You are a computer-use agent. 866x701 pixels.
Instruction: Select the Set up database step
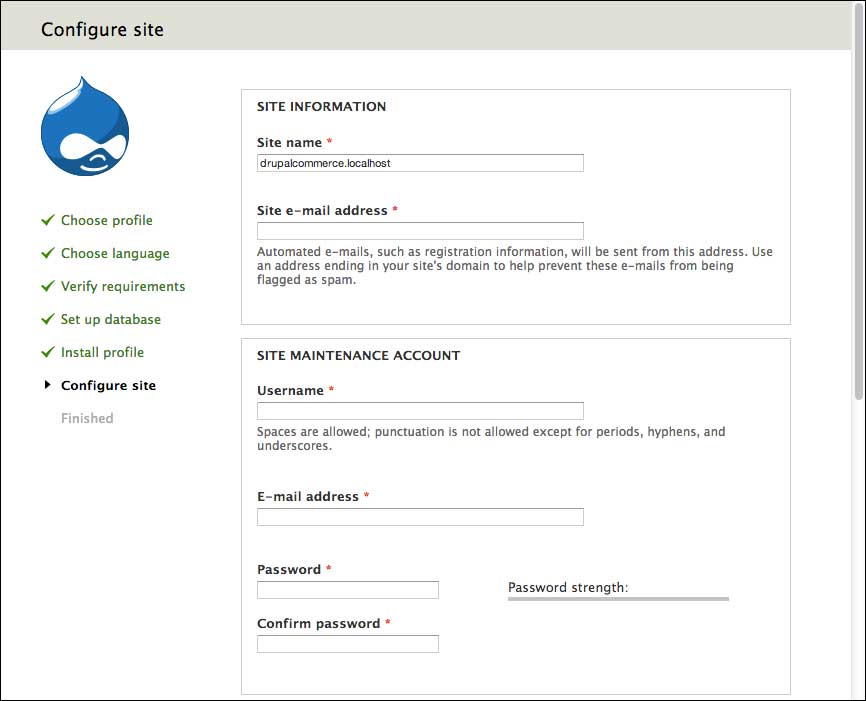[111, 319]
